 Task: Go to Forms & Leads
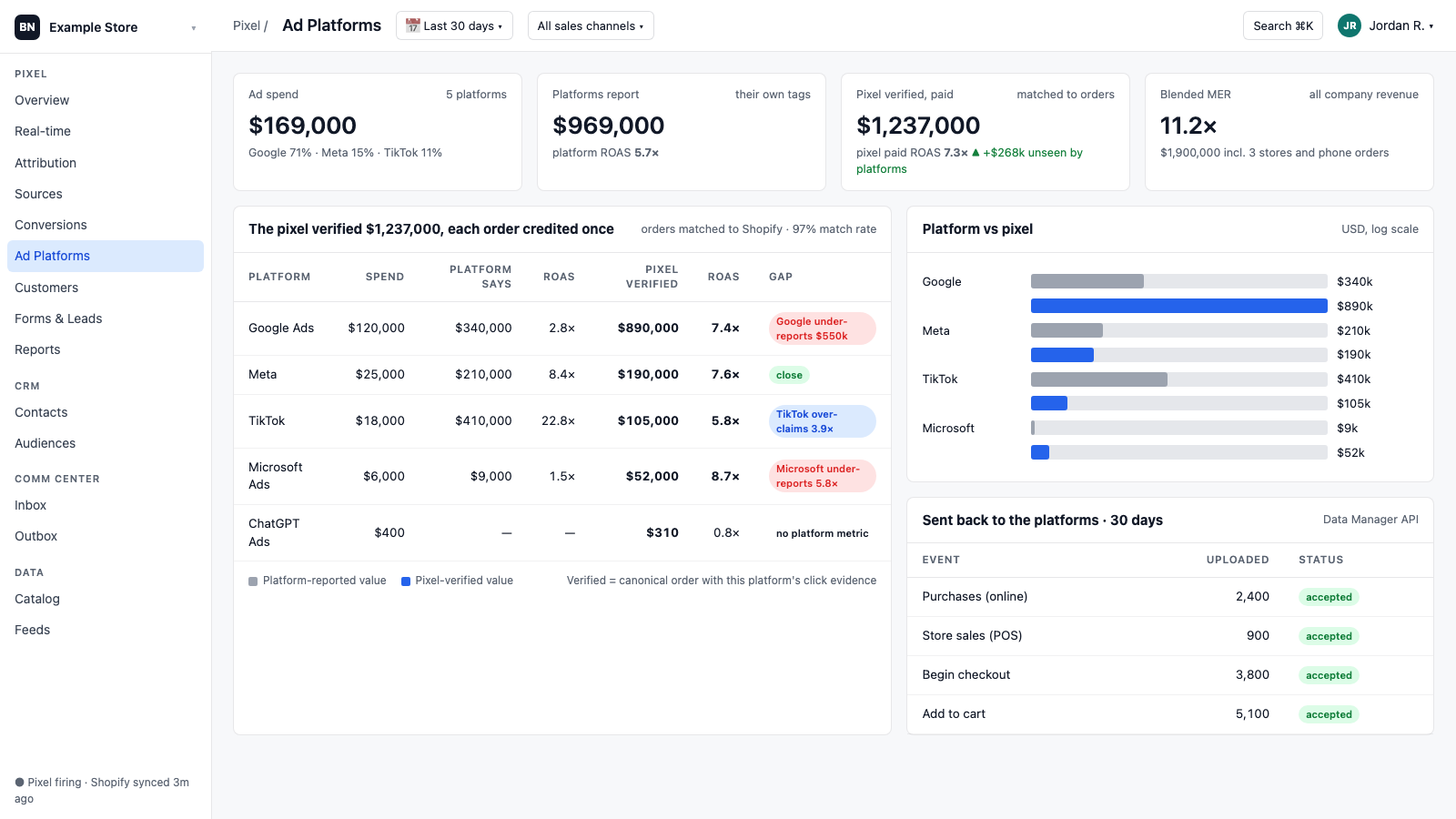(x=106, y=318)
